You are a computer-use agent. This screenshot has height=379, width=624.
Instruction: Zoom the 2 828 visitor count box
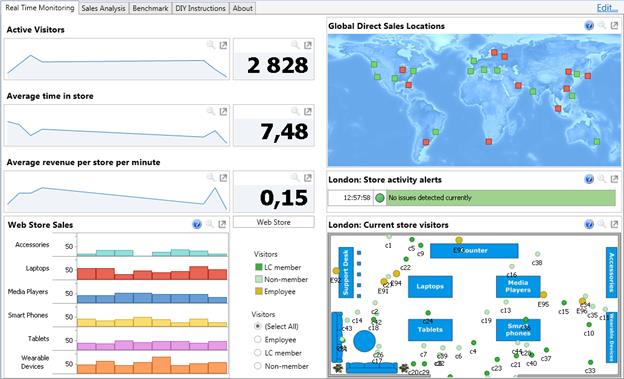click(x=295, y=45)
